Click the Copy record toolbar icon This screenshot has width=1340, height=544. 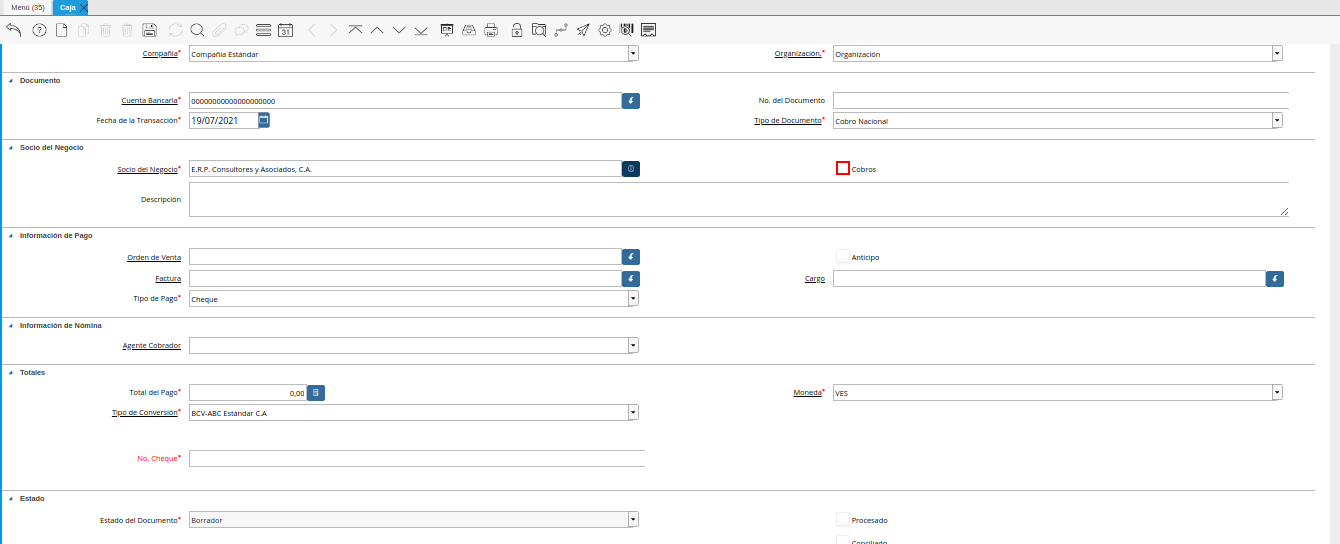click(83, 30)
